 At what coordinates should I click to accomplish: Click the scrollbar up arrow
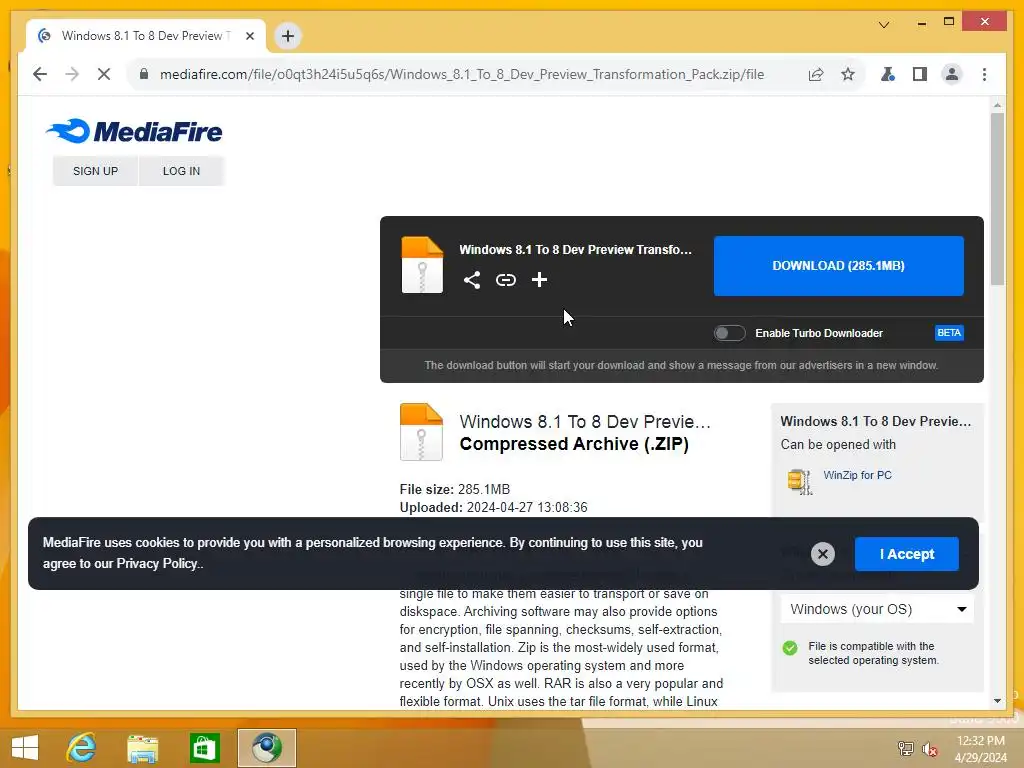[x=997, y=104]
